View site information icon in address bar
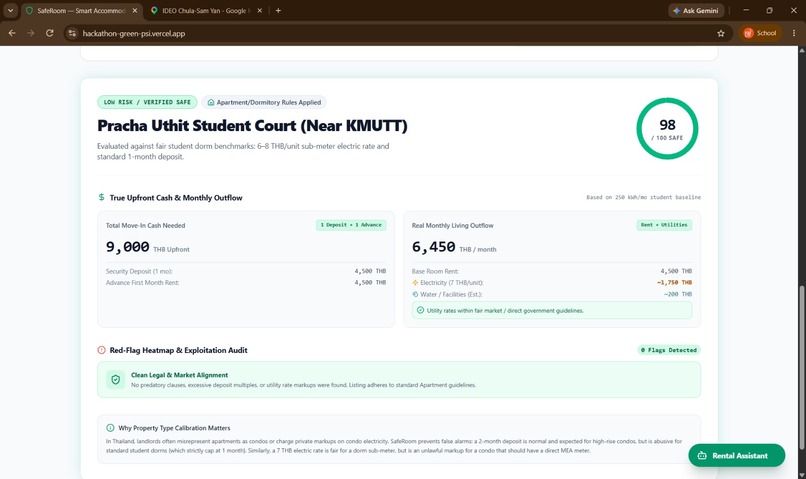The image size is (806, 479). tap(72, 33)
